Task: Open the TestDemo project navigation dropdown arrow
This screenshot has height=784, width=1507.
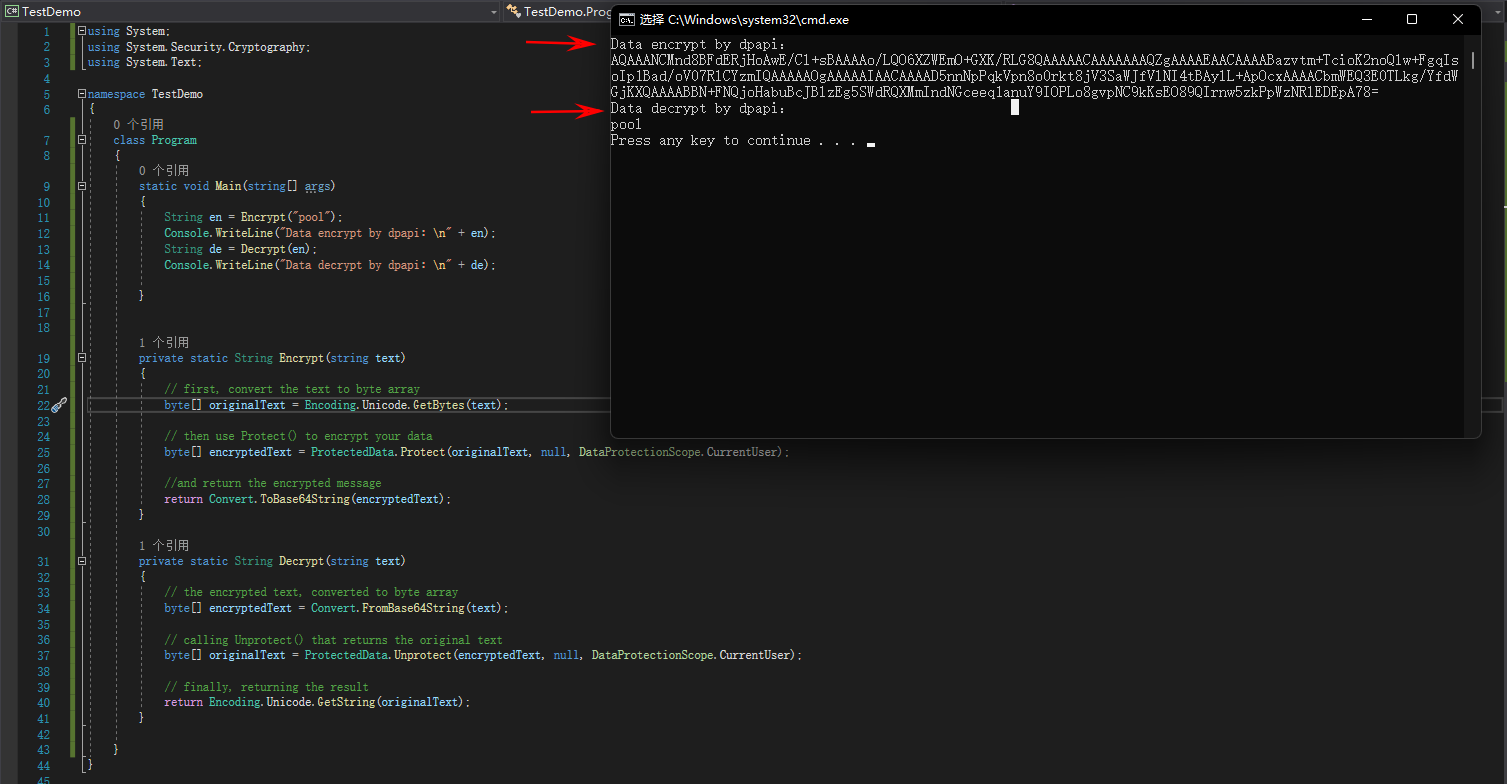Action: tap(494, 11)
